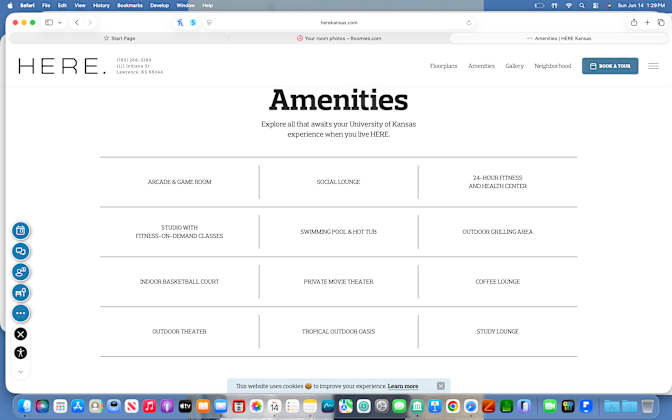Viewport: 672px width, 420px height.
Task: Click the SOCIAL LOUNGE amenity
Action: 339,182
